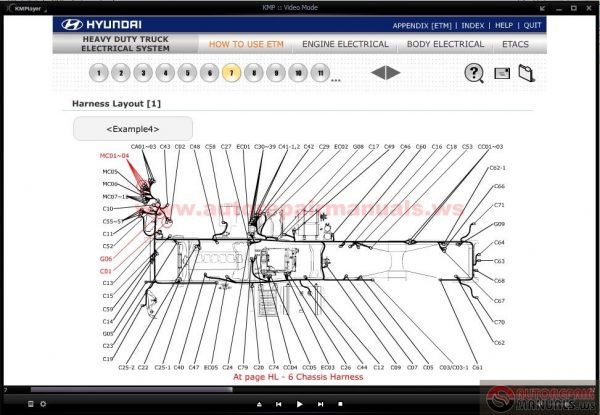This screenshot has height=415, width=600.
Task: Open the HELP link
Action: click(x=504, y=26)
